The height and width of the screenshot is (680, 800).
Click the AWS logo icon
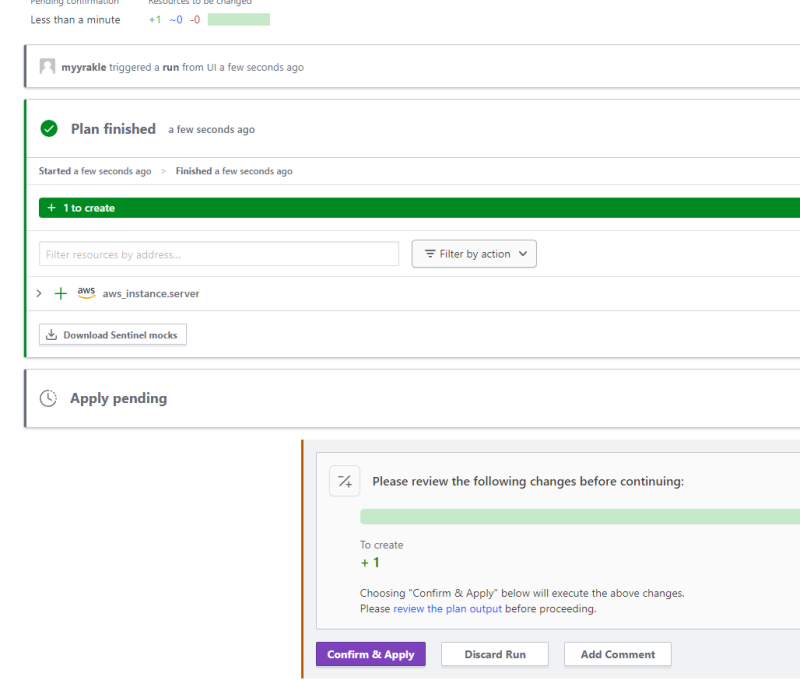pos(86,293)
